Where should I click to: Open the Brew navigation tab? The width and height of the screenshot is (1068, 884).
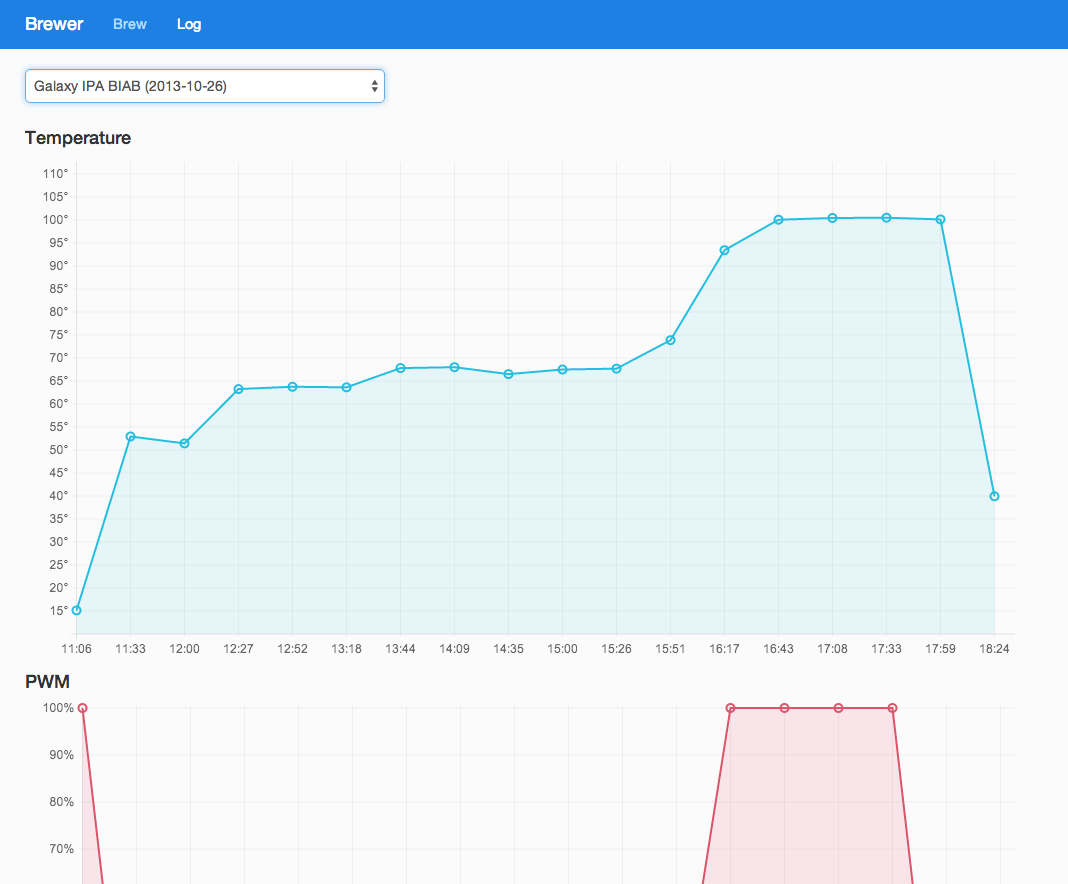coord(129,24)
